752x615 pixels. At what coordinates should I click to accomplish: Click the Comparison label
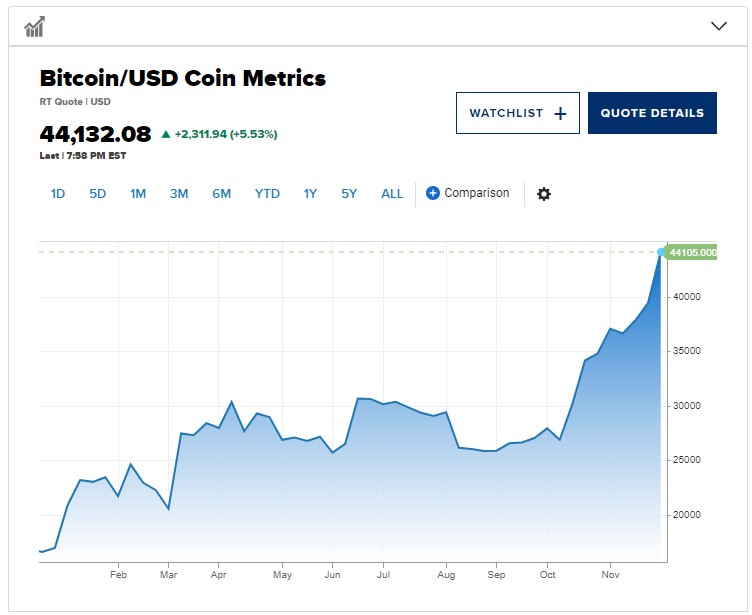[477, 193]
